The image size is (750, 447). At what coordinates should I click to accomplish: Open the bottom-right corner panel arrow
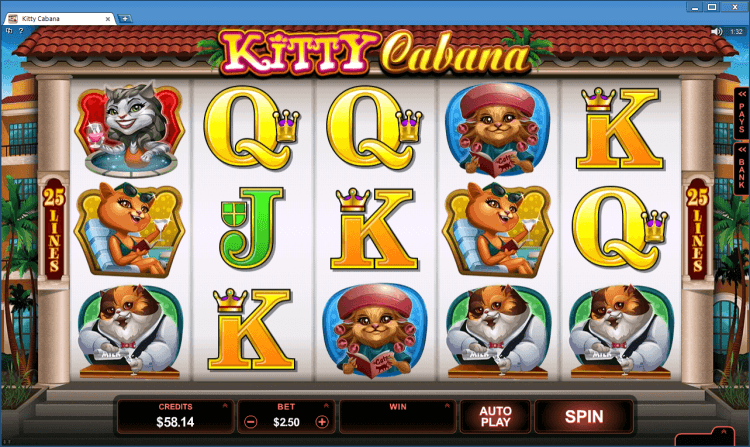pyautogui.click(x=724, y=432)
